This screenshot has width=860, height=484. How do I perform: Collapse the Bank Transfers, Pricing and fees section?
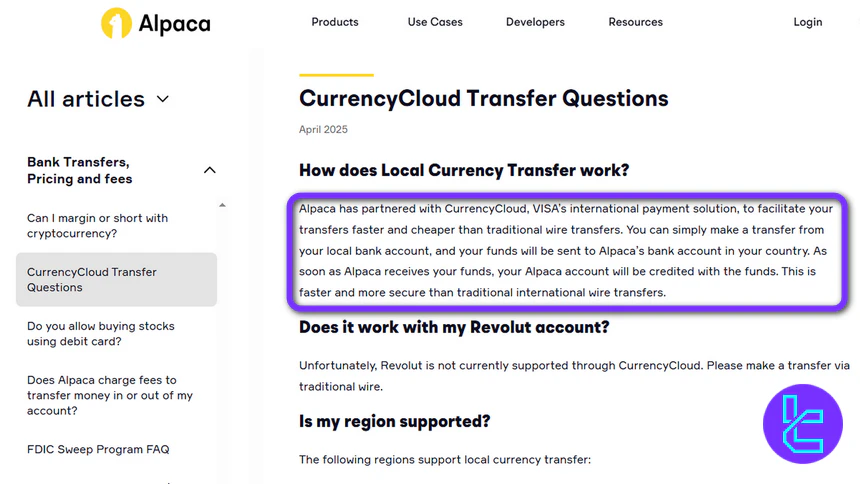coord(209,170)
